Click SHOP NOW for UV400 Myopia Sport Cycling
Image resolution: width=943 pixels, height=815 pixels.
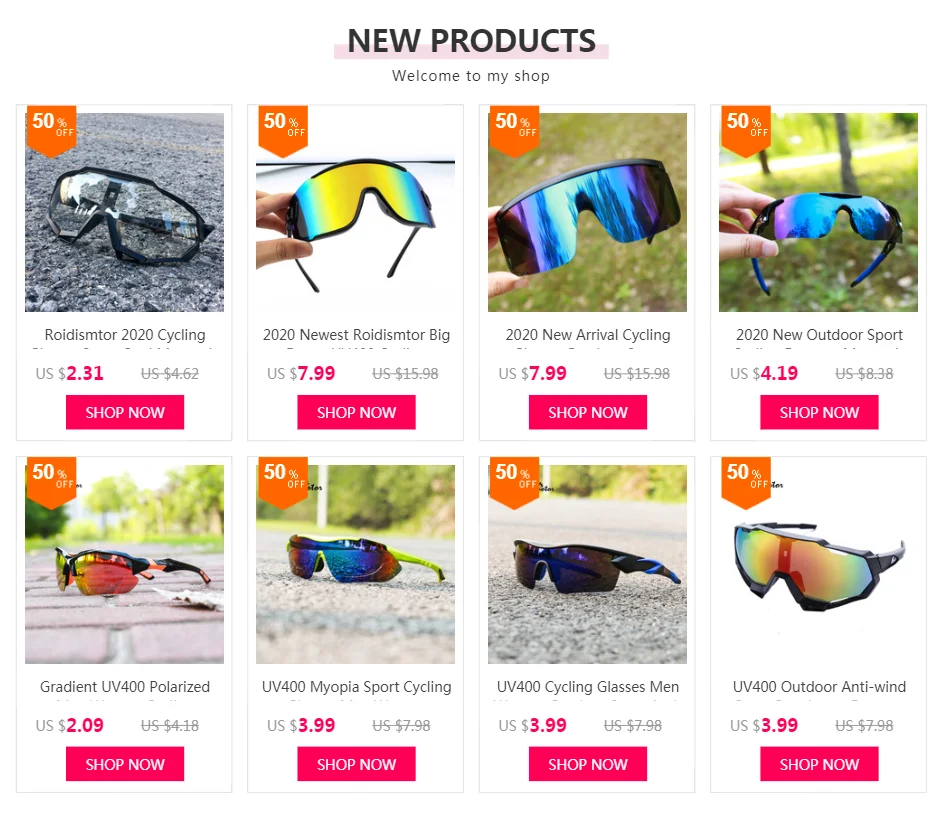coord(357,764)
